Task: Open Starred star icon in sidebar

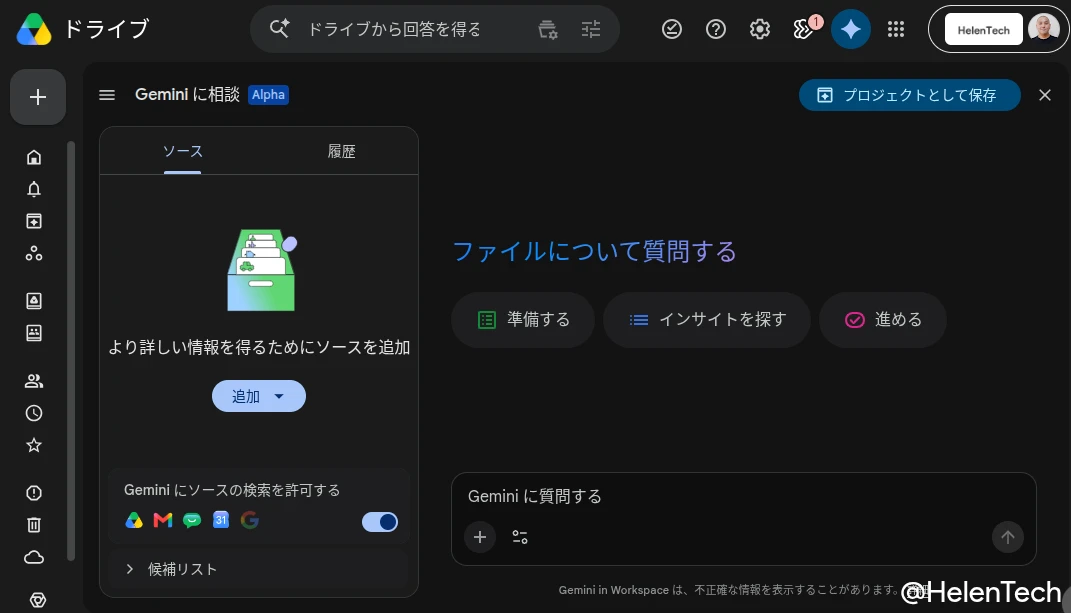Action: (x=34, y=446)
